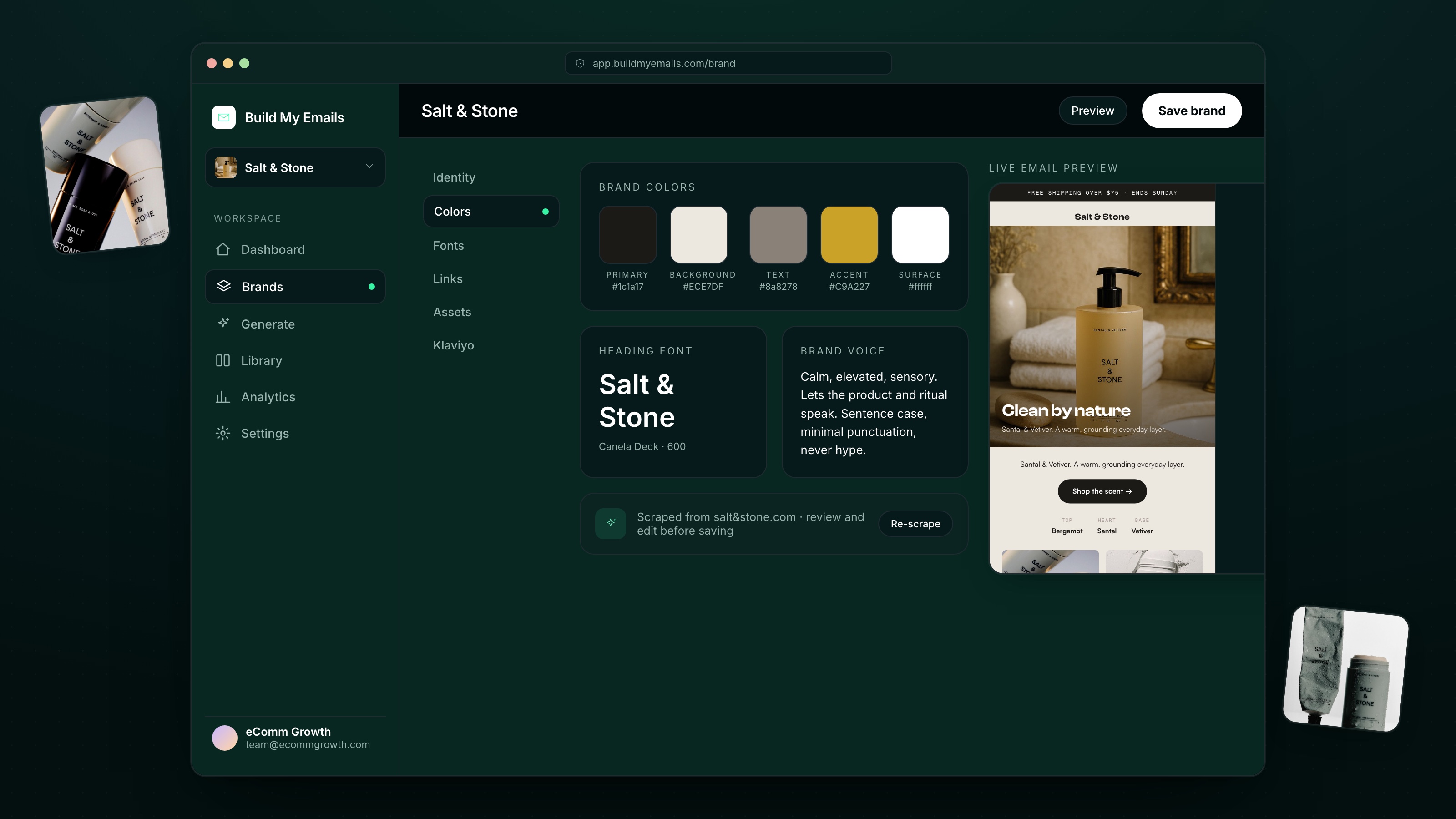
Task: Click the Shop the scent button in preview
Action: [x=1102, y=491]
